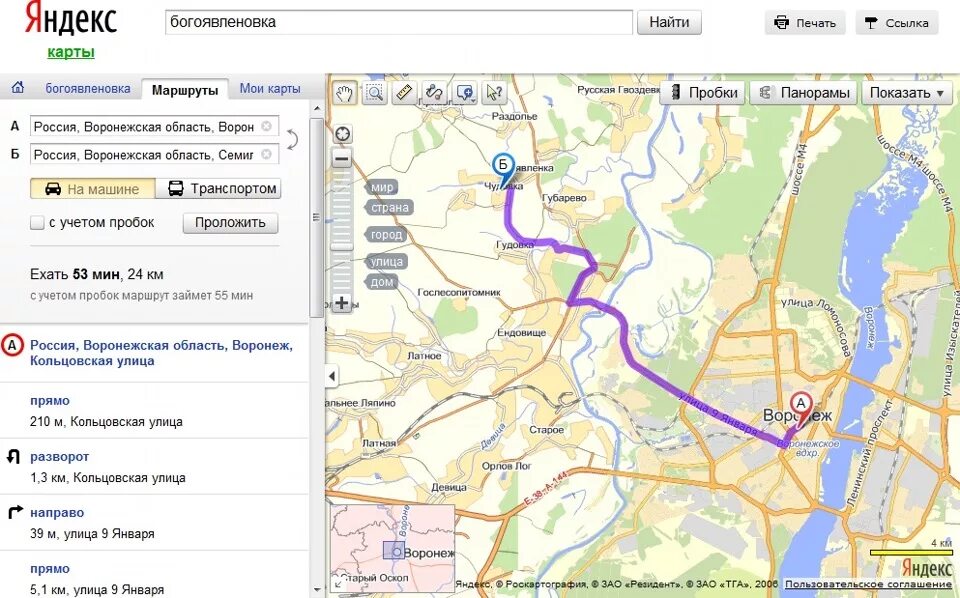960x598 pixels.
Task: Click the red A icon in route list
Action: 12,345
